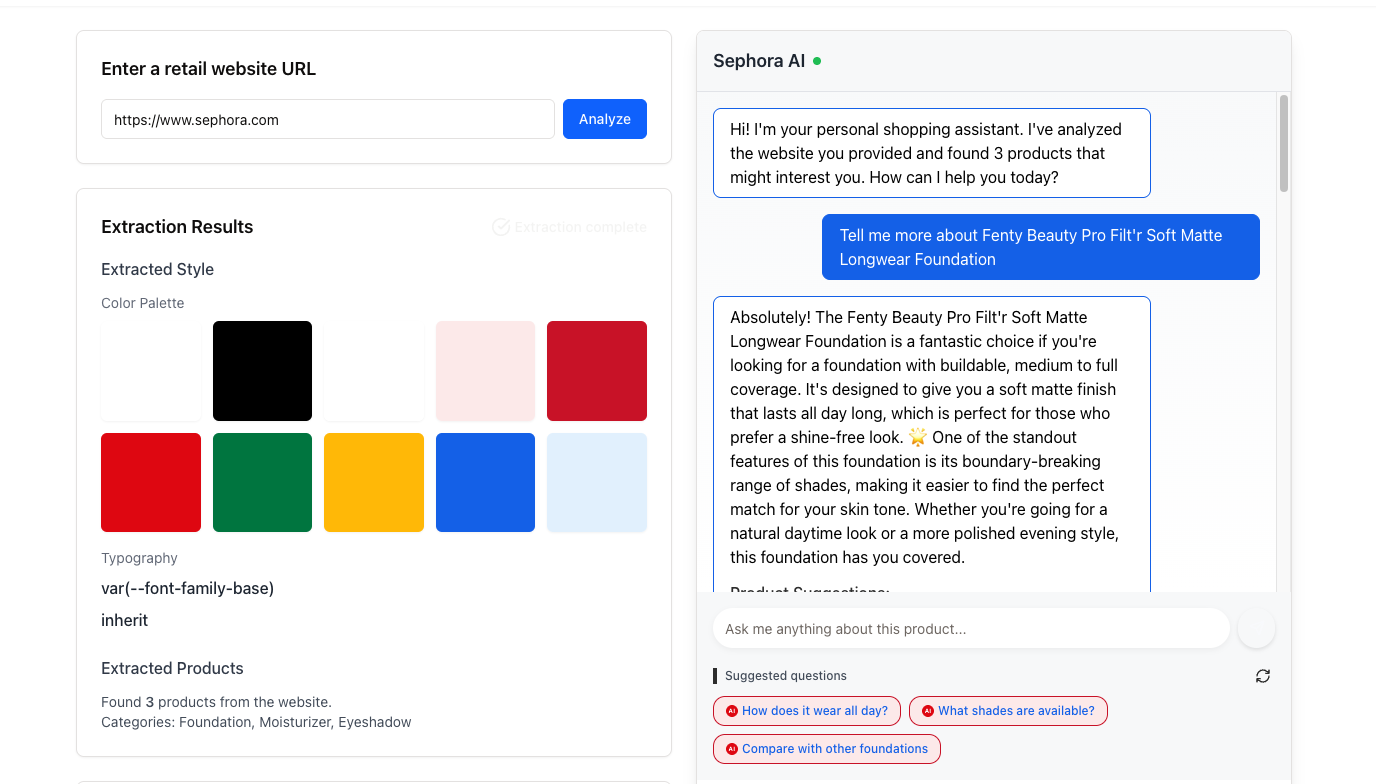Screen dimensions: 1376x784
Task: Focus the retail website URL field
Action: point(328,119)
